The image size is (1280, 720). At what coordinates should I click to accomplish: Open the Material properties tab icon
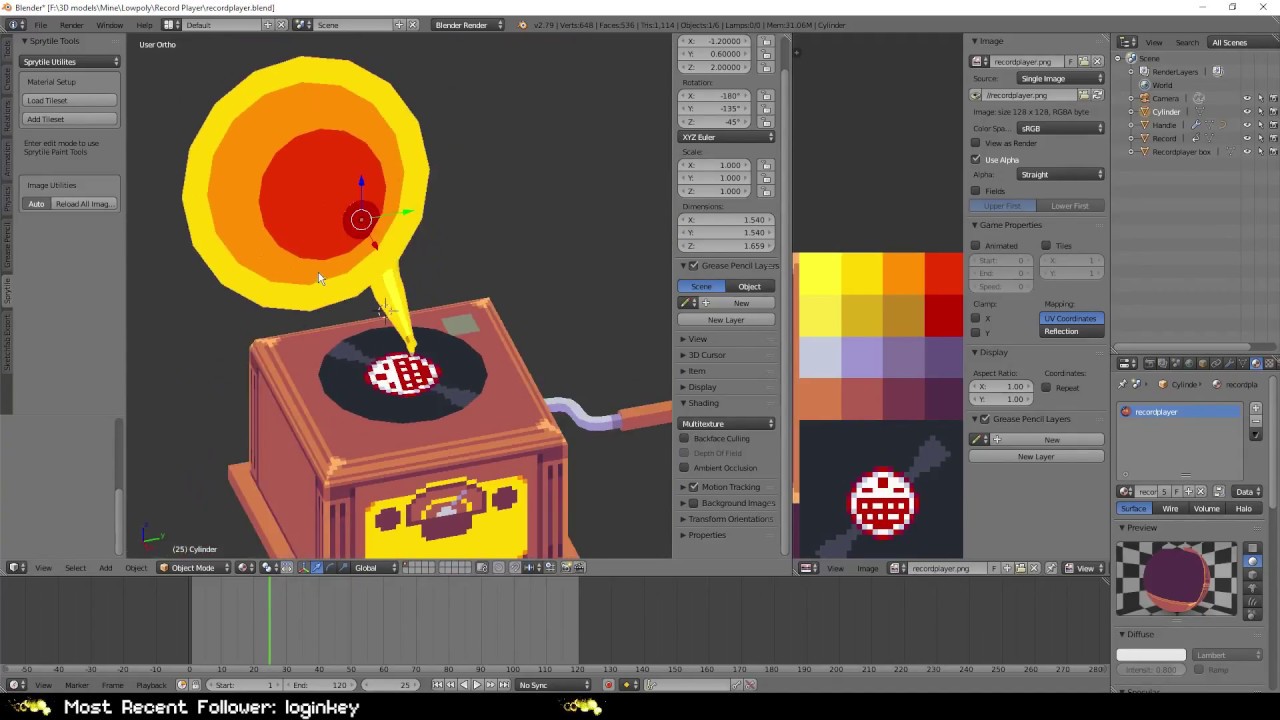click(1257, 363)
